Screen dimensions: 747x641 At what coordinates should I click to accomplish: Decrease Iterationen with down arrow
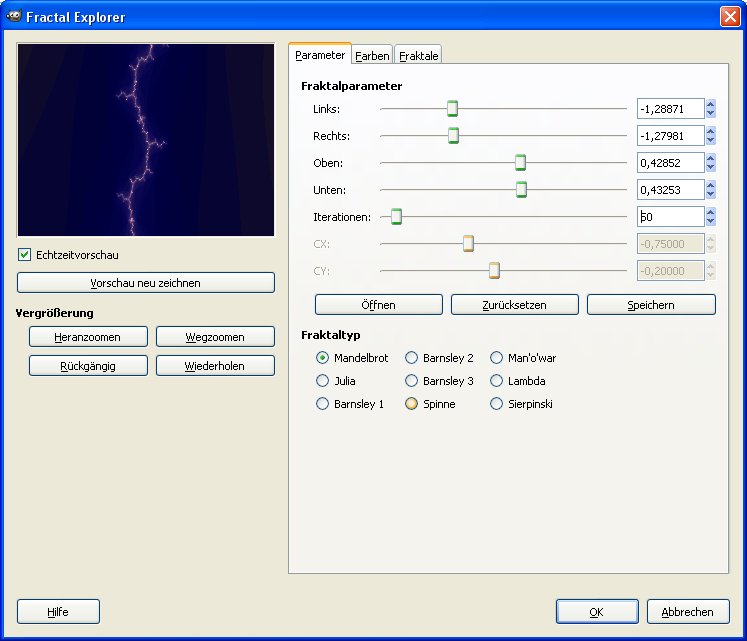[x=711, y=222]
